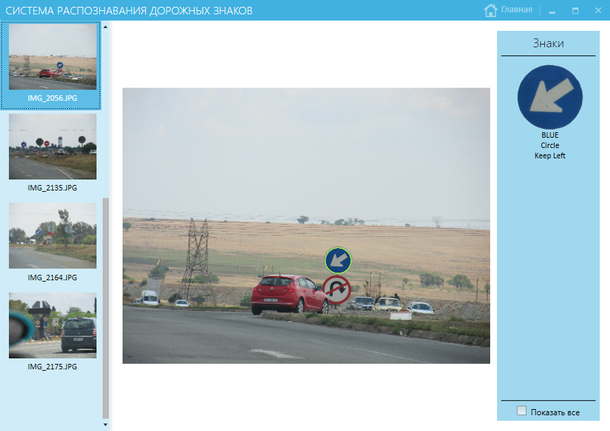
Task: Click the red car in main photo
Action: [x=289, y=294]
